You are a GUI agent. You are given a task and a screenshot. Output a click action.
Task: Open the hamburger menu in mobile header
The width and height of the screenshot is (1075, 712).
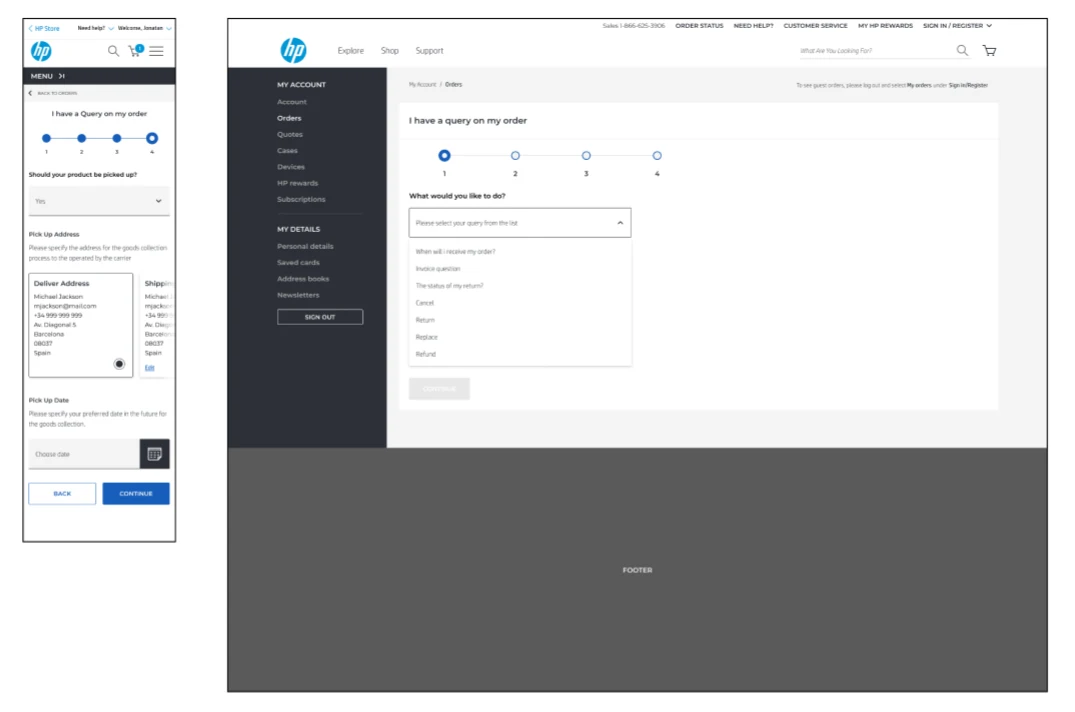tap(156, 51)
